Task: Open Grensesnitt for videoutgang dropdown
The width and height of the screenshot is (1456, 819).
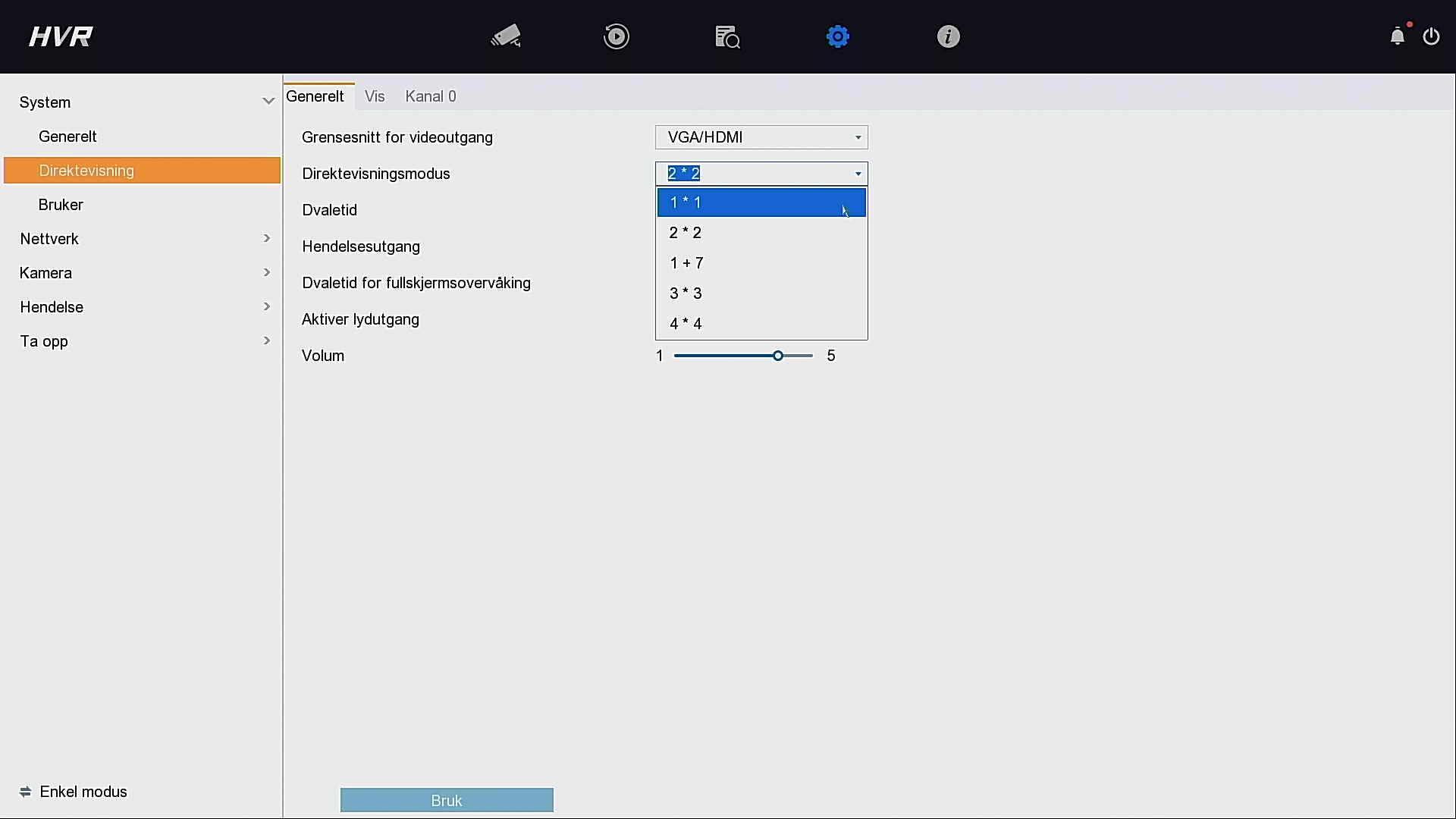Action: [x=761, y=137]
